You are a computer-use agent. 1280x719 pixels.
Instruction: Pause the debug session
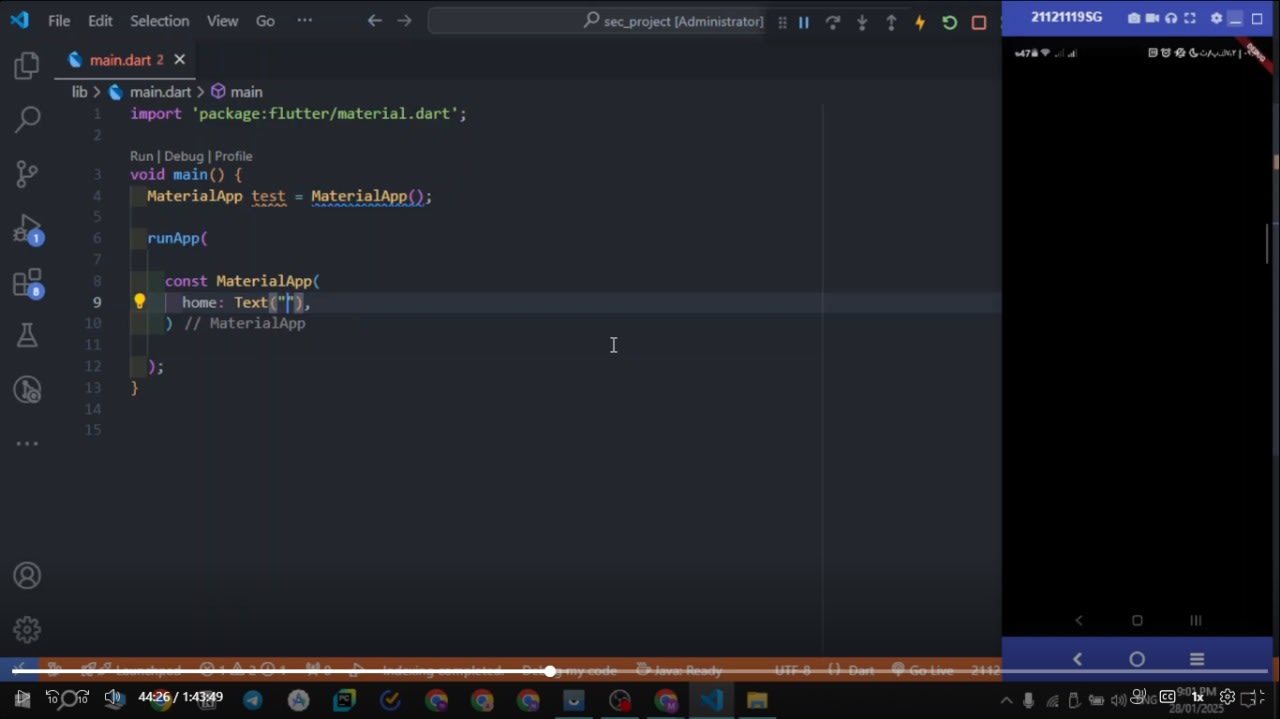803,22
